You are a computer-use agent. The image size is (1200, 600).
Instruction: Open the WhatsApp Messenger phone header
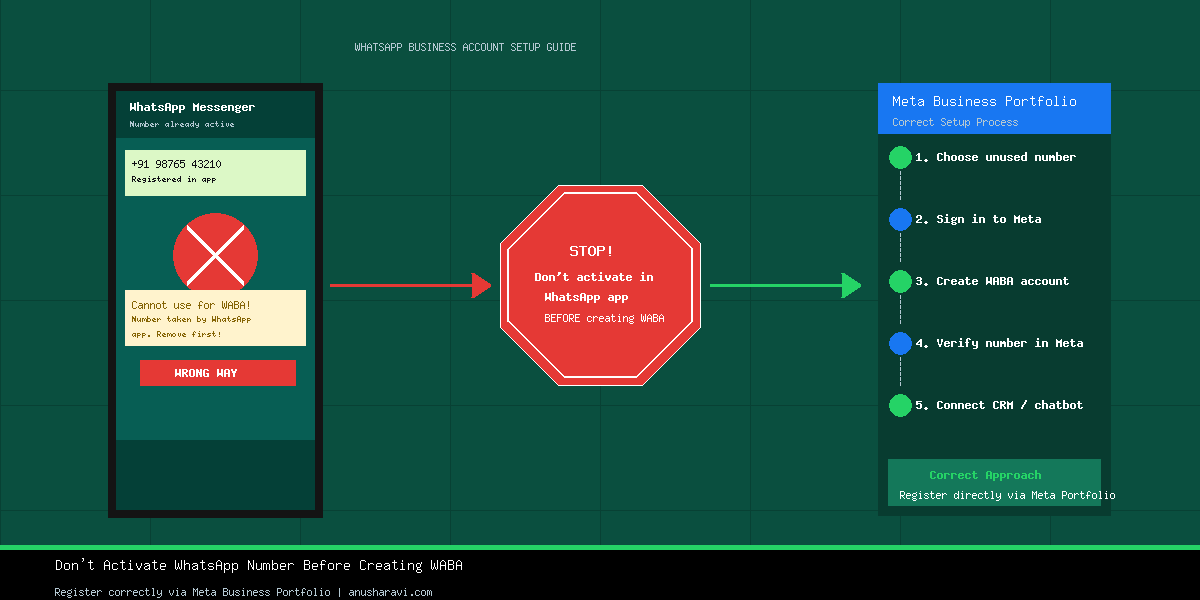click(215, 114)
